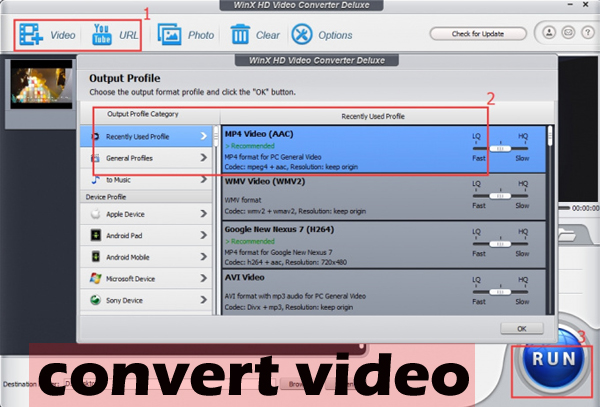
Task: Select to Music category
Action: tap(146, 179)
